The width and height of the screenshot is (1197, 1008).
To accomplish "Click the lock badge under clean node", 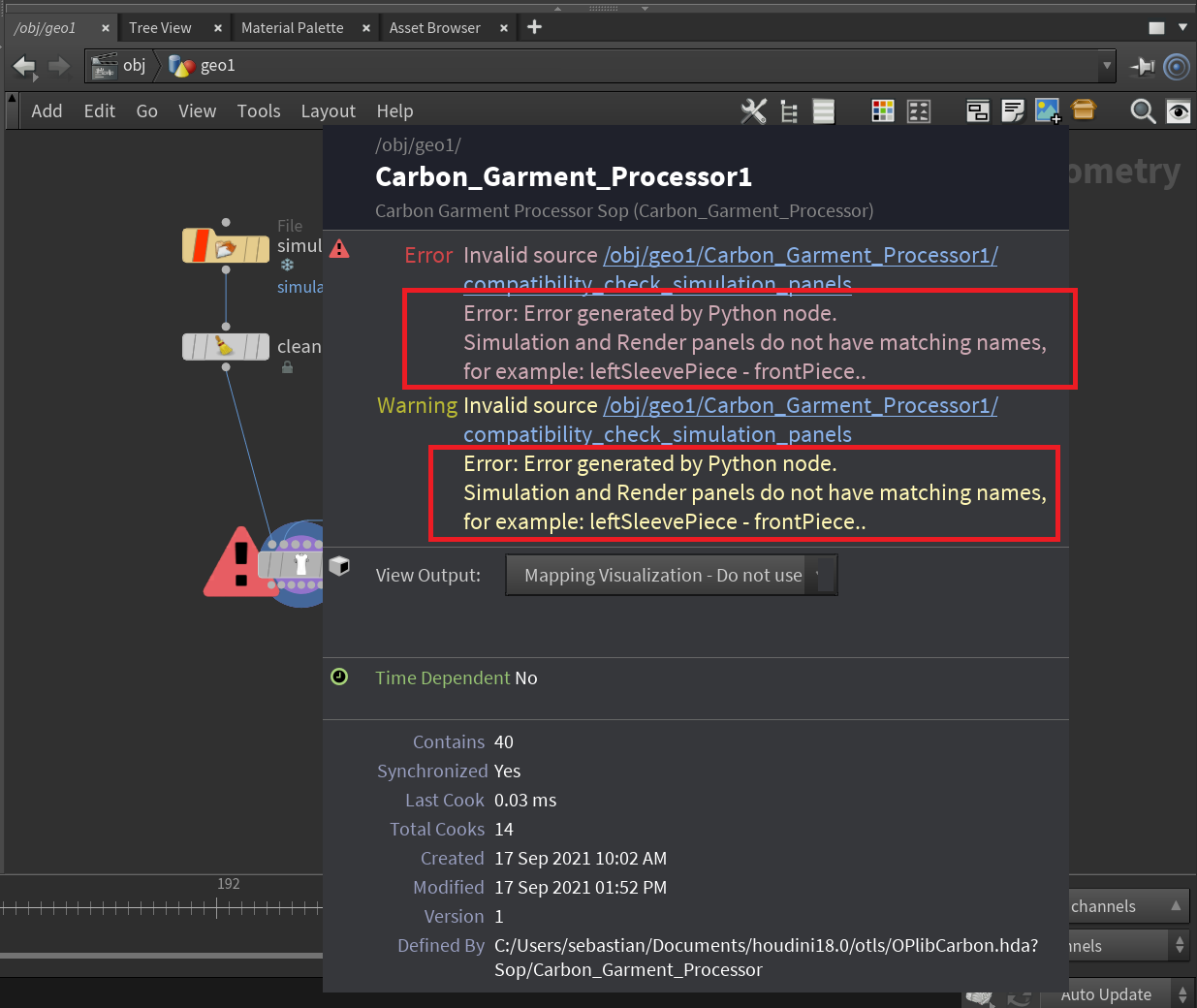I will pyautogui.click(x=287, y=367).
